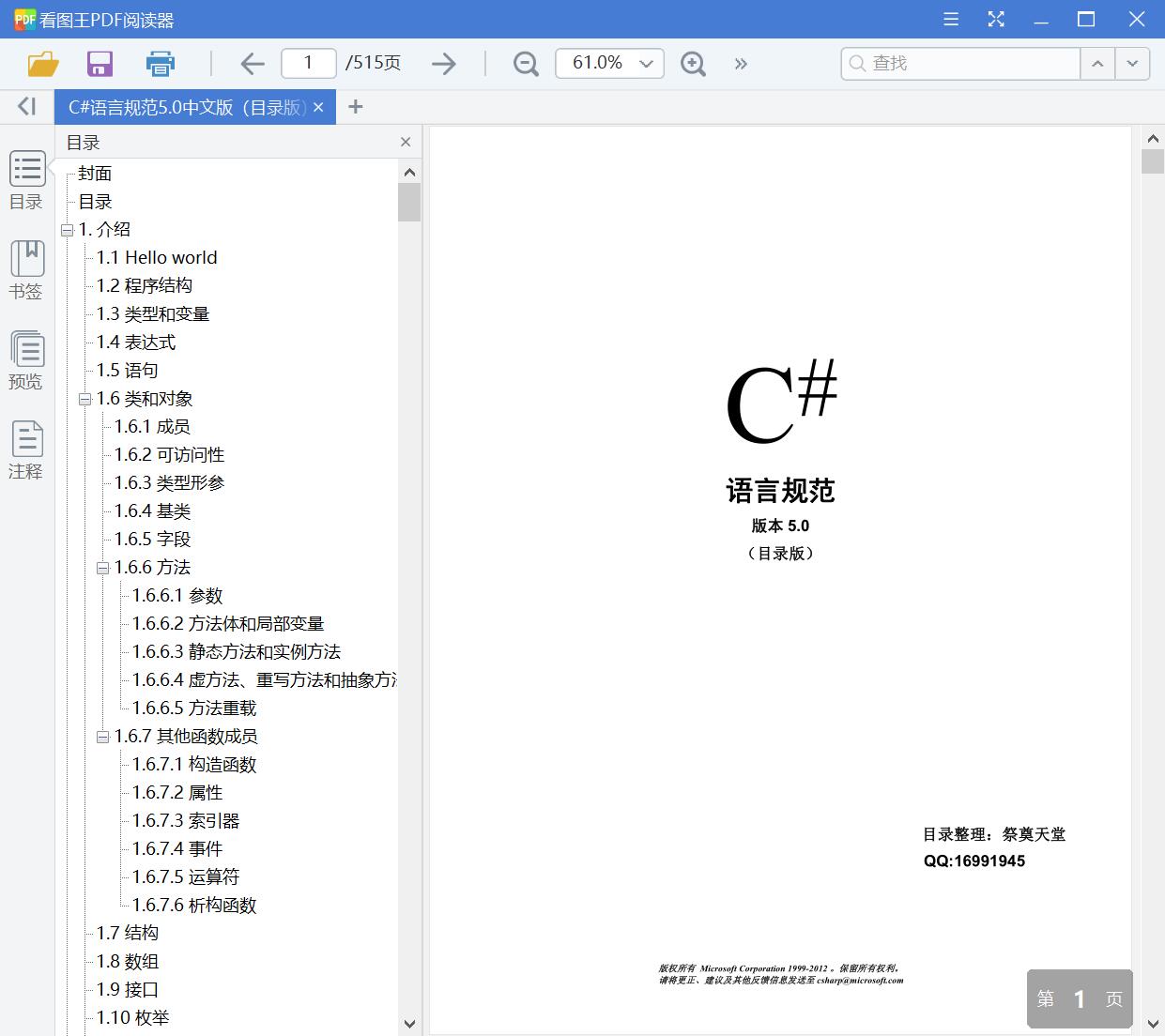1165x1036 pixels.
Task: Select the 目录 catalog panel icon
Action: pos(26,179)
